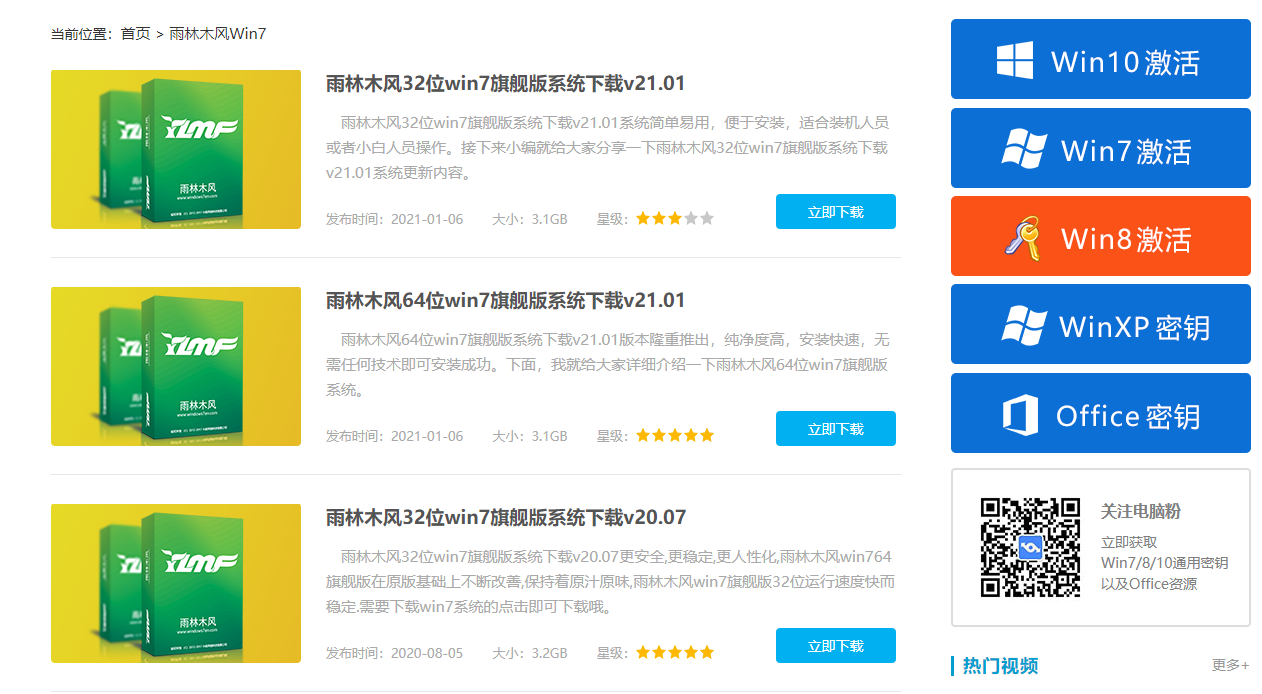Click 立即下载 for 32位 win7 v20.07

tap(835, 646)
